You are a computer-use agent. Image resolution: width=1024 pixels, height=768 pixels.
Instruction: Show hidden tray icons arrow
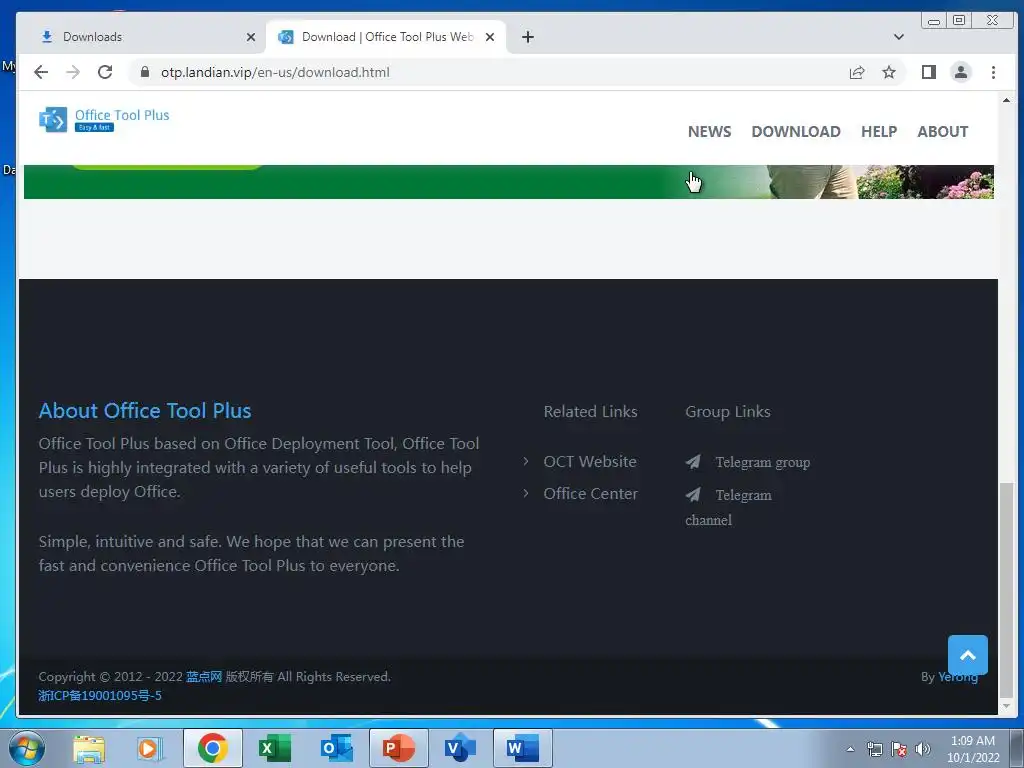coord(850,749)
